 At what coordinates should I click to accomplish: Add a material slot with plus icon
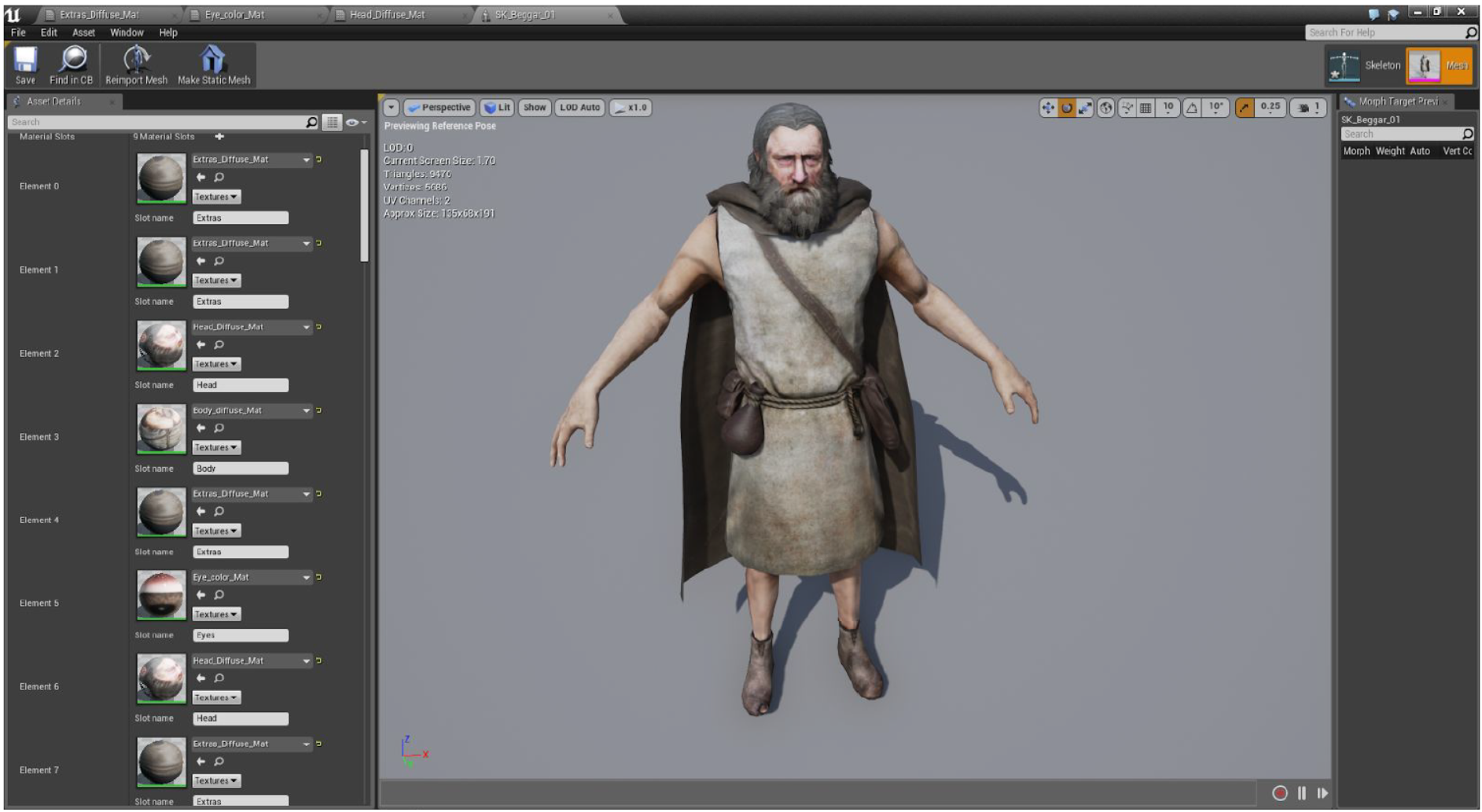(x=219, y=137)
